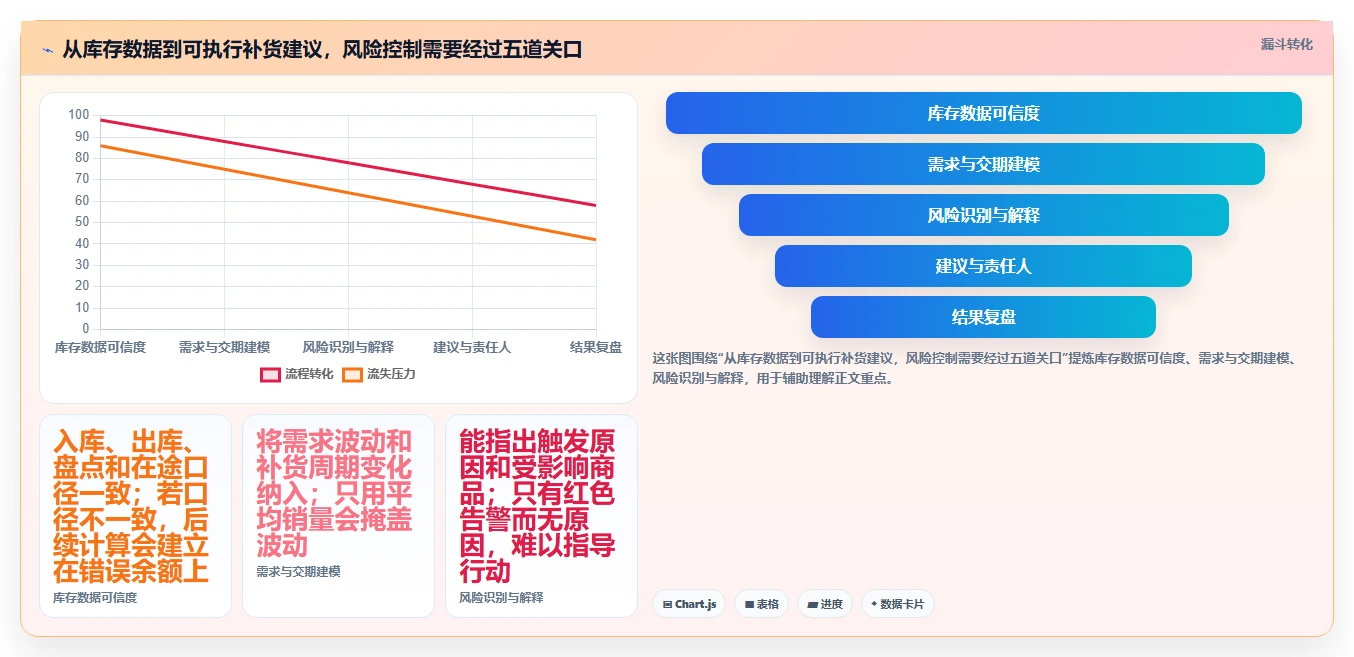
Task: Click the 结果复盘 x-axis label
Action: point(596,347)
